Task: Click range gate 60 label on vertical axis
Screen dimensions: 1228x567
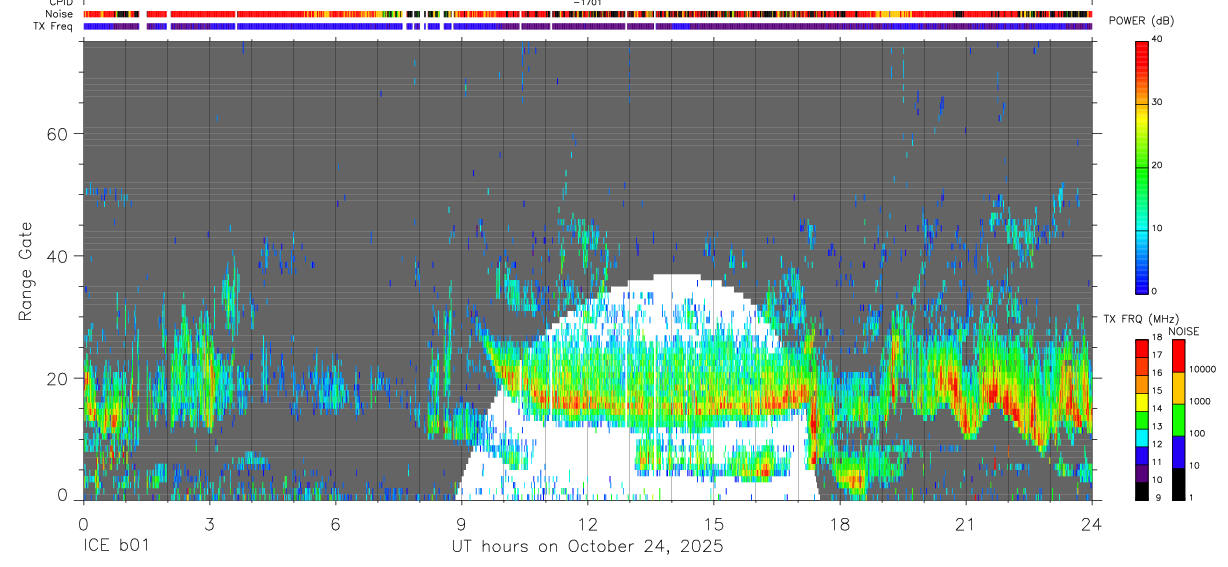Action: [x=57, y=134]
